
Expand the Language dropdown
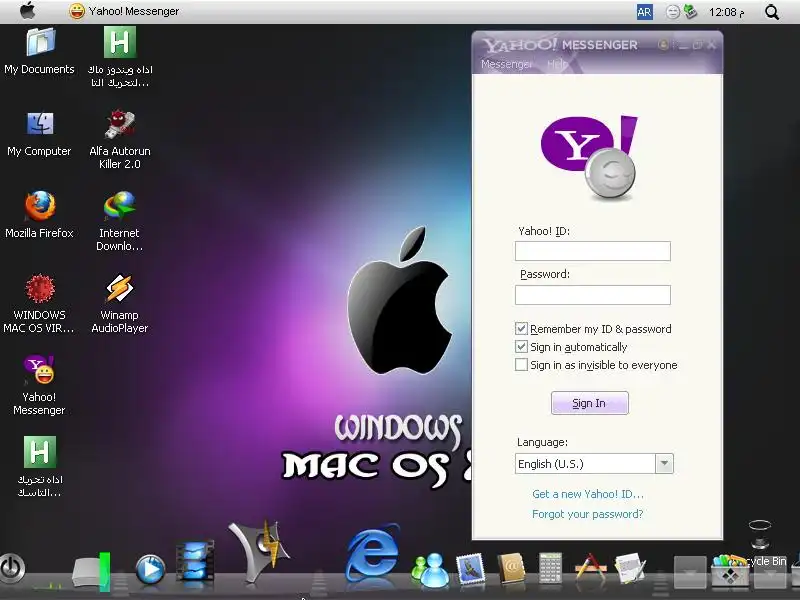pyautogui.click(x=664, y=464)
